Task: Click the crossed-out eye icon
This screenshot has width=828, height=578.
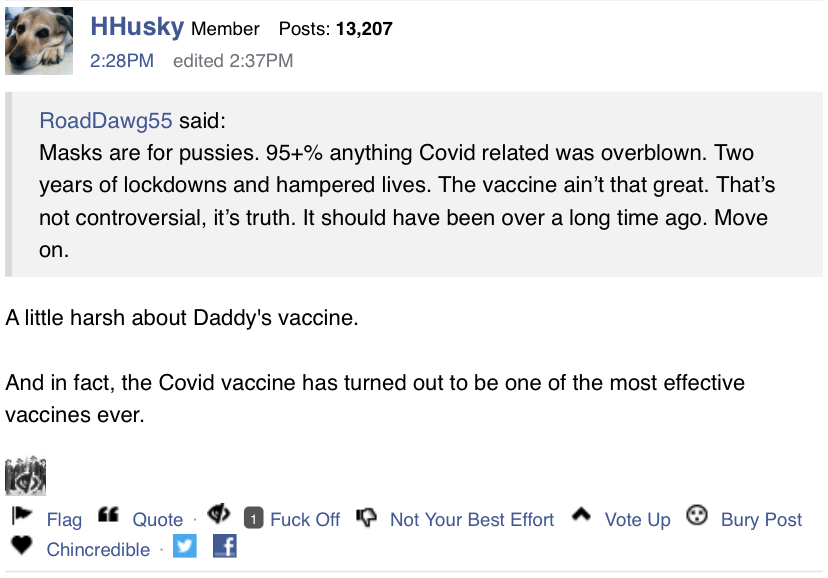Action: coord(219,514)
